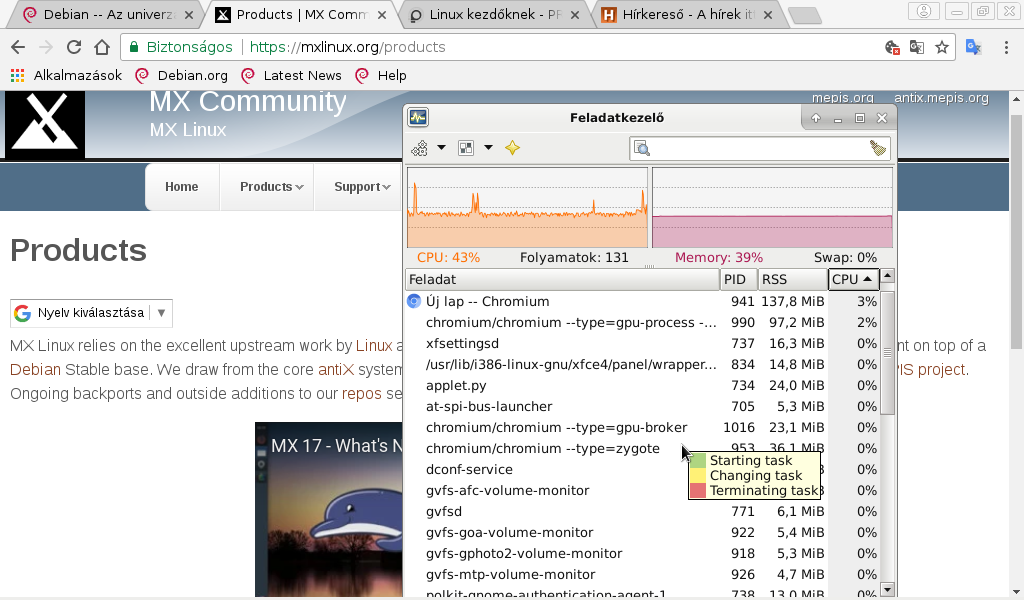Image resolution: width=1024 pixels, height=600 pixels.
Task: Select the gvfsd process row
Action: pyautogui.click(x=642, y=511)
